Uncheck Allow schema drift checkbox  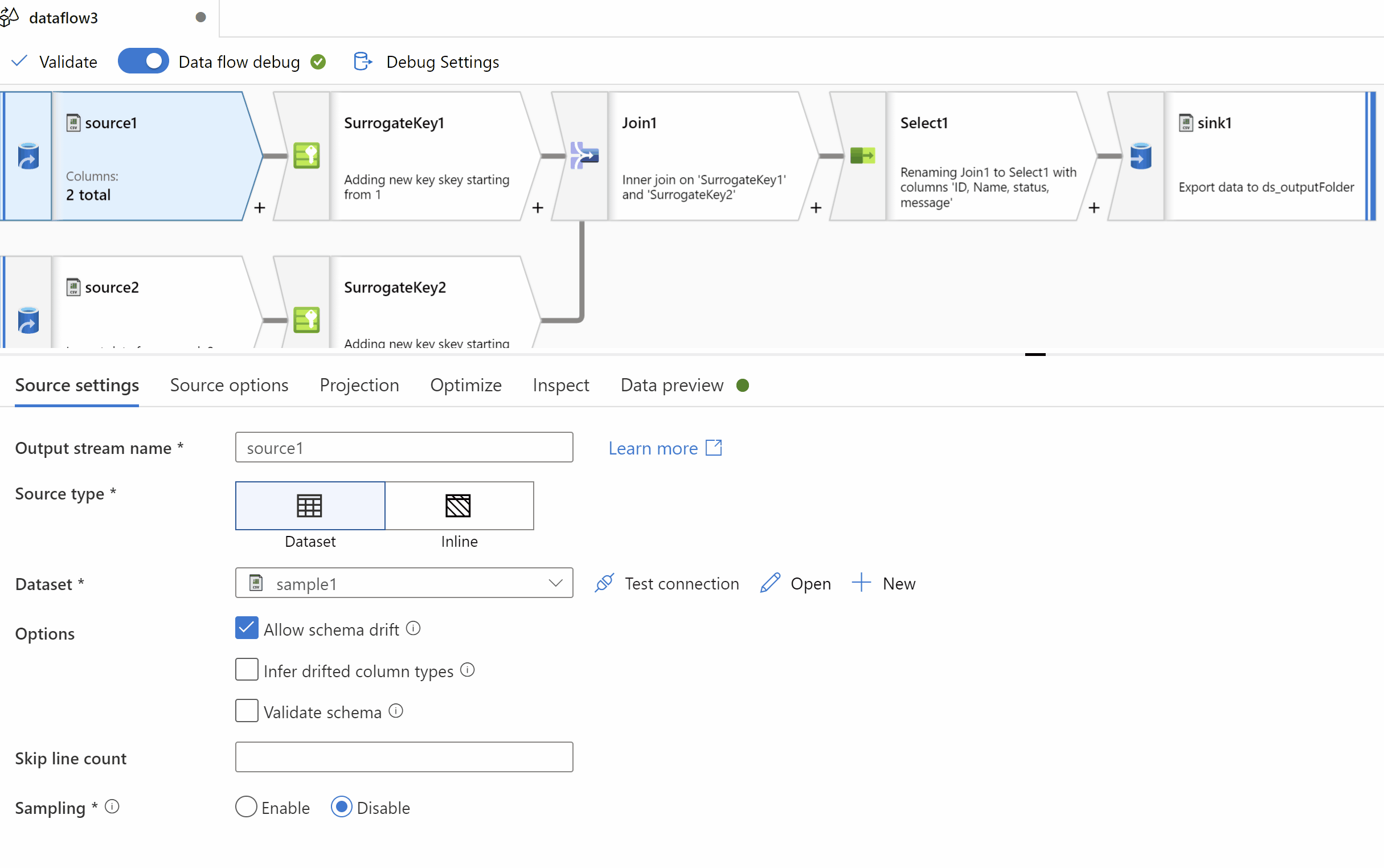pos(247,628)
